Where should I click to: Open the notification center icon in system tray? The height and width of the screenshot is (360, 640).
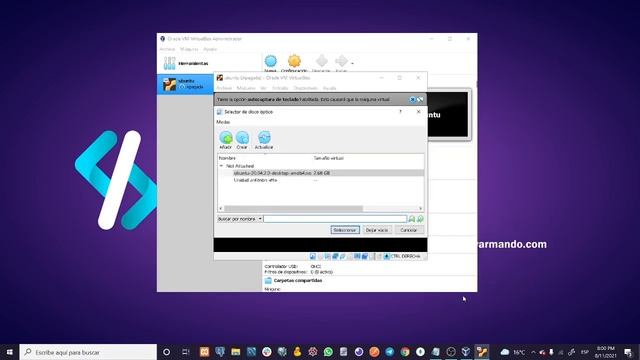click(628, 352)
